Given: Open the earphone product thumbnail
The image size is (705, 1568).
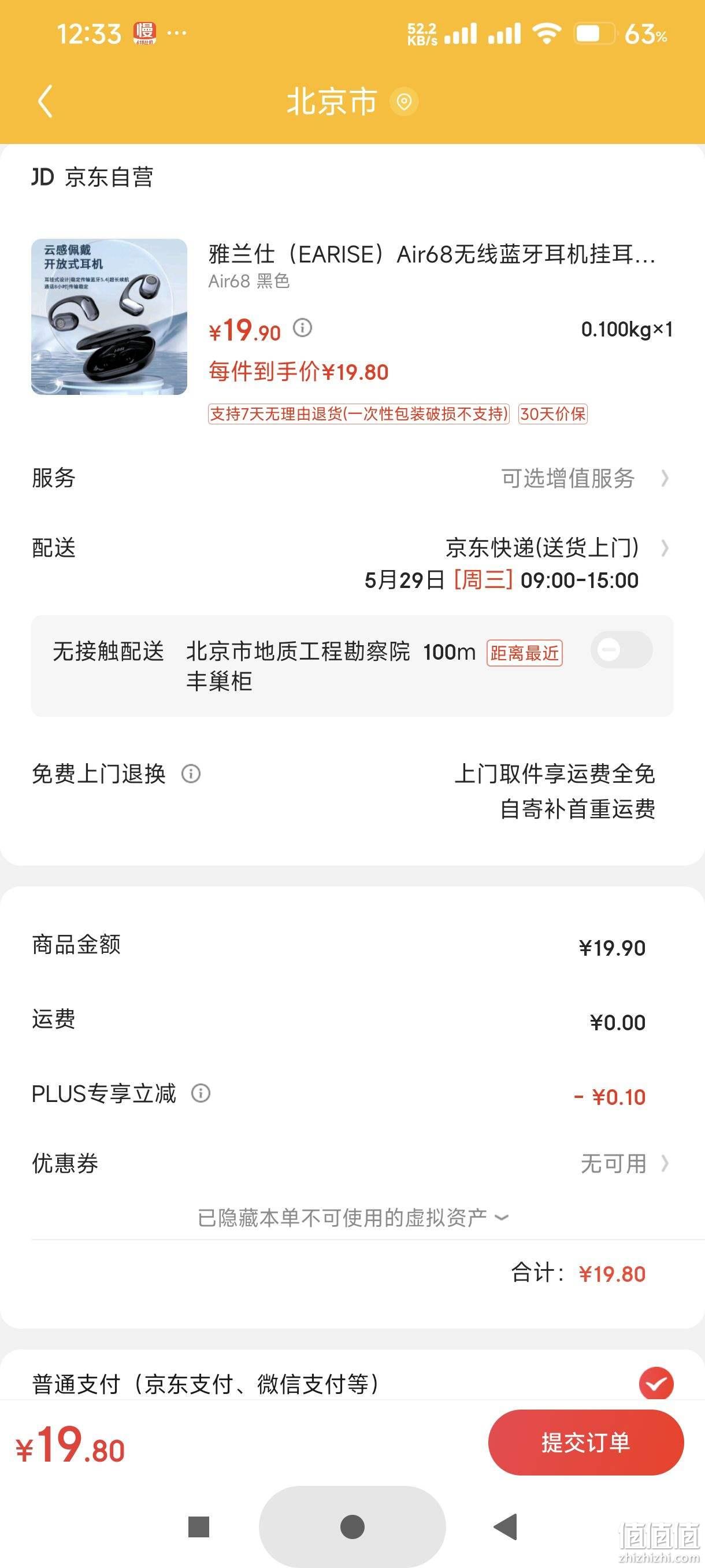Looking at the screenshot, I should 109,316.
